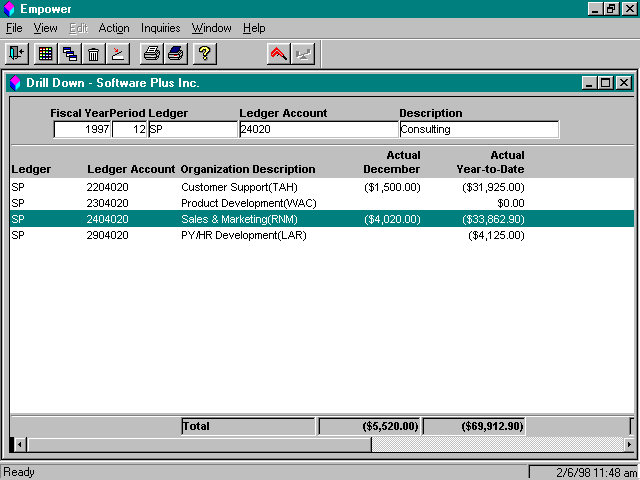Click the Total December value ($5,520.00)
Viewport: 640px width, 480px height.
pos(369,426)
